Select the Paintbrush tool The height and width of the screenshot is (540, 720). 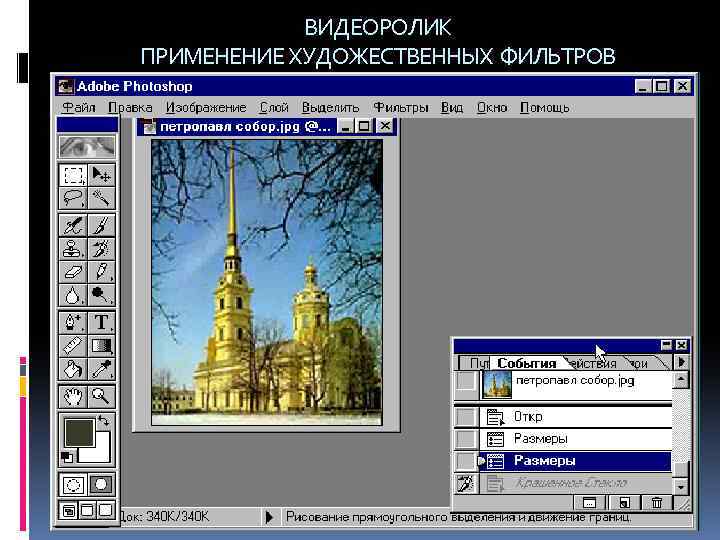click(101, 225)
